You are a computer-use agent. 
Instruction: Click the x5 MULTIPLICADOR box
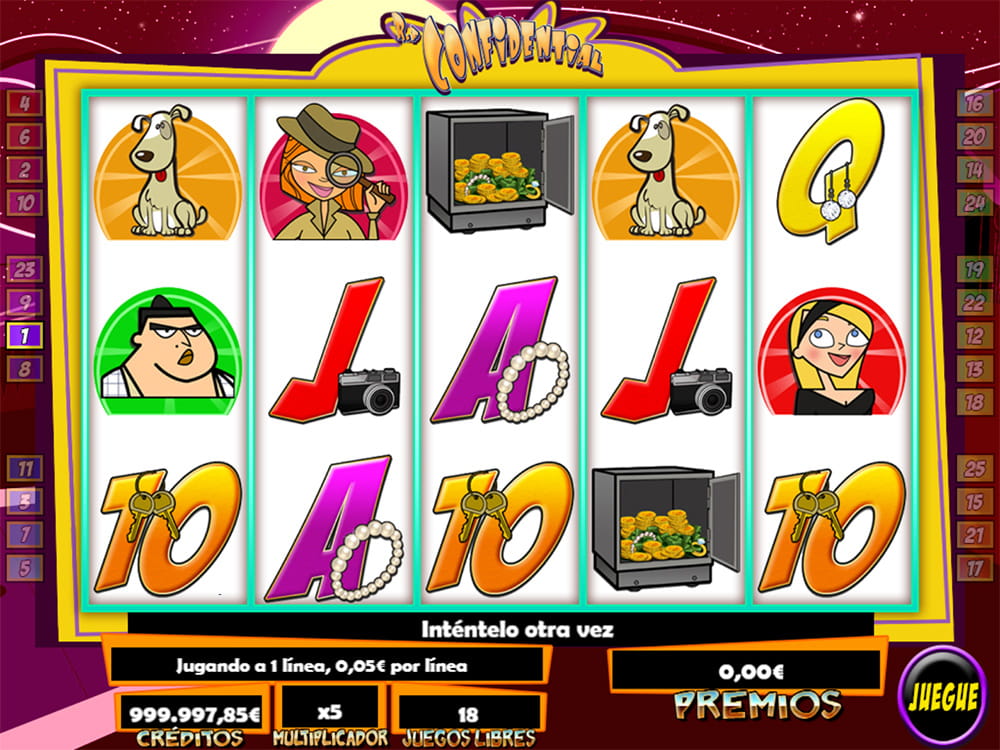coord(330,712)
